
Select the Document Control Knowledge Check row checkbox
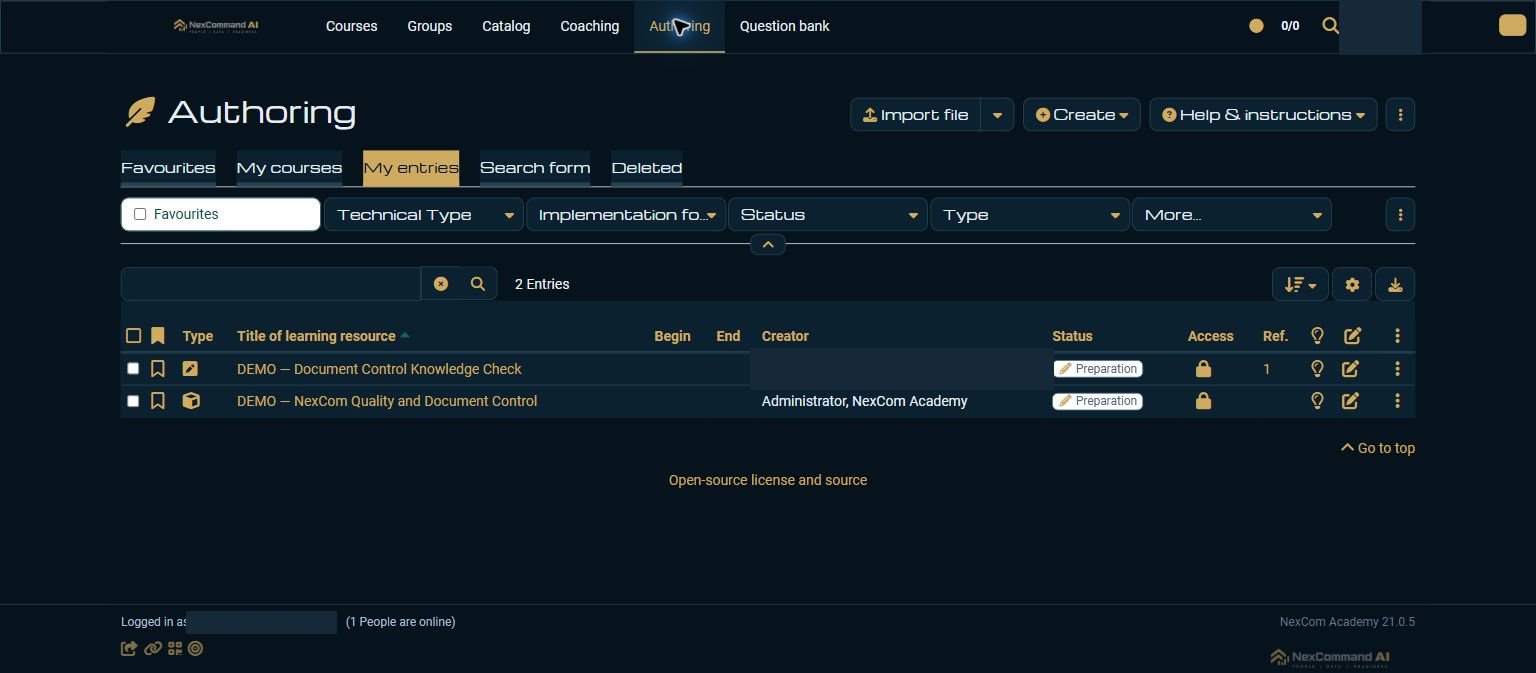coord(133,369)
